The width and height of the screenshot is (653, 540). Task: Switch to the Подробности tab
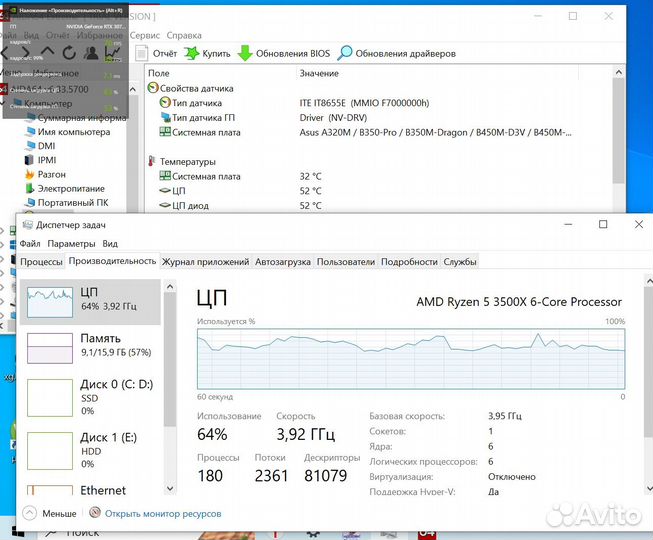tap(409, 262)
